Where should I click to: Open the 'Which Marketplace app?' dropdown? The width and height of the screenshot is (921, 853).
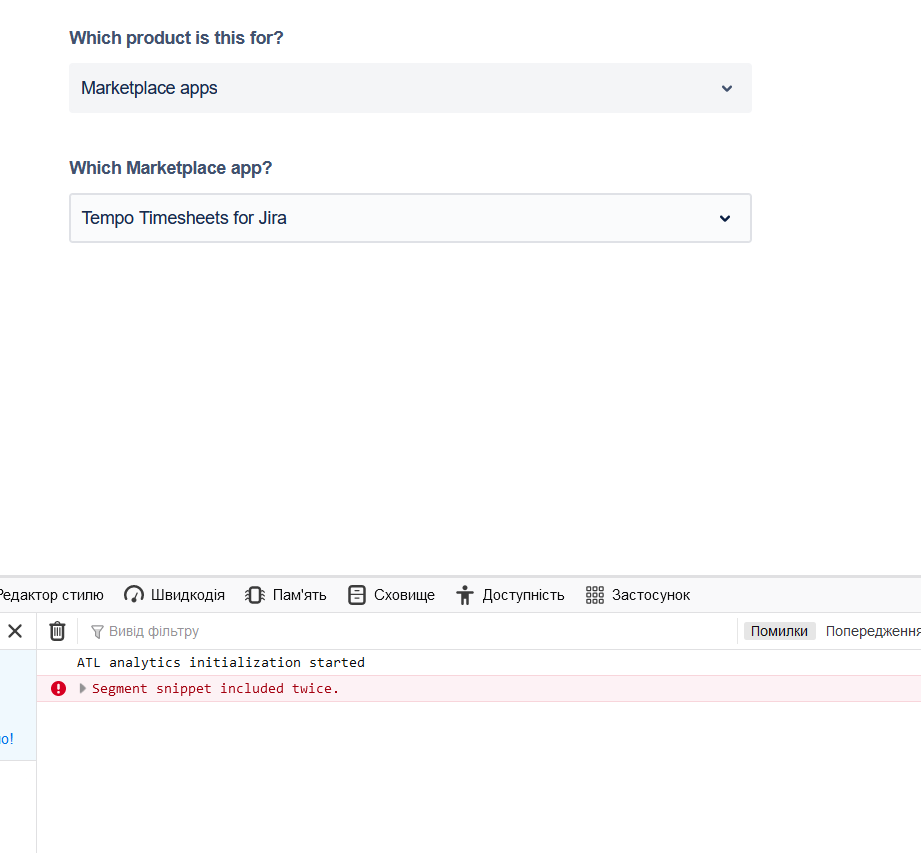point(410,218)
